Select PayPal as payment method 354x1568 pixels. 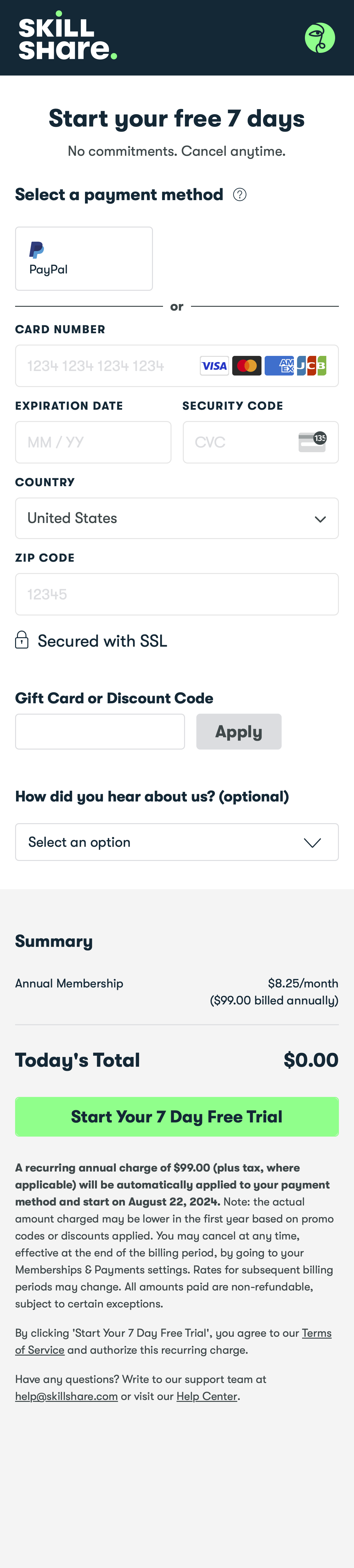tap(84, 258)
